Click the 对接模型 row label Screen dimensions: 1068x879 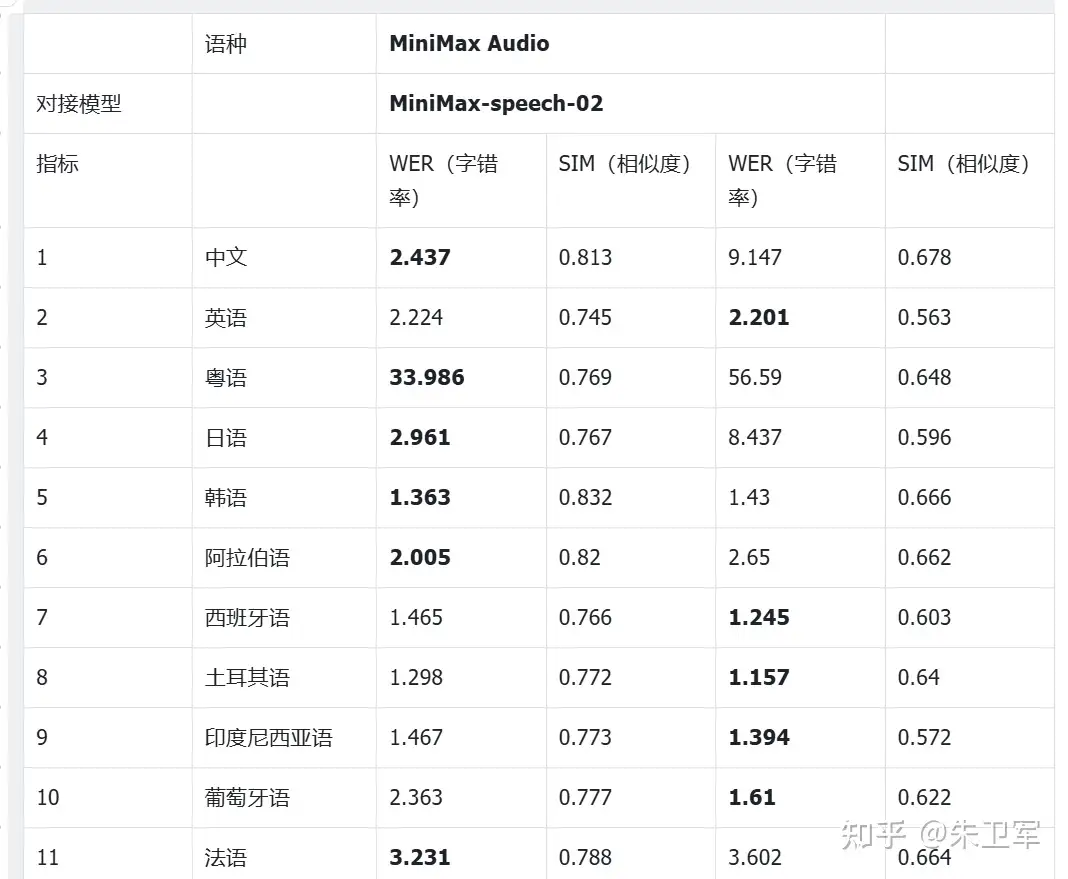click(x=79, y=103)
